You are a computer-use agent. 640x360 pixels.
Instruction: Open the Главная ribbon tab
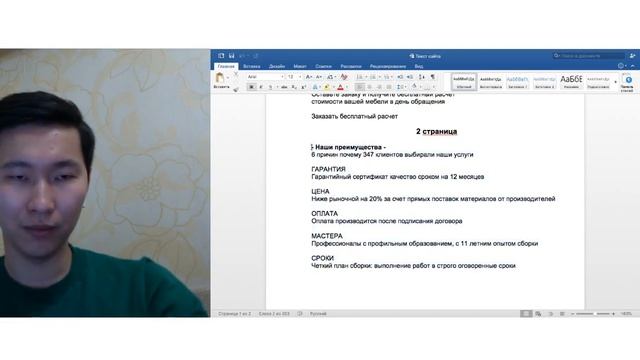pos(226,66)
